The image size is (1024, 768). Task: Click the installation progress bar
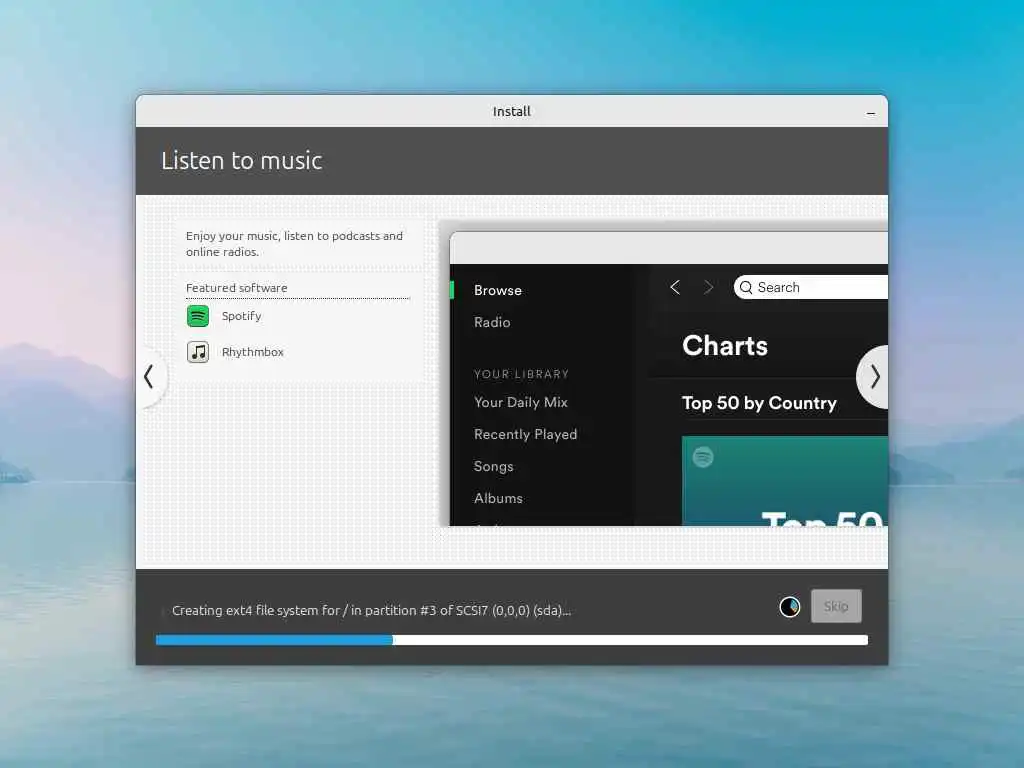(x=512, y=640)
